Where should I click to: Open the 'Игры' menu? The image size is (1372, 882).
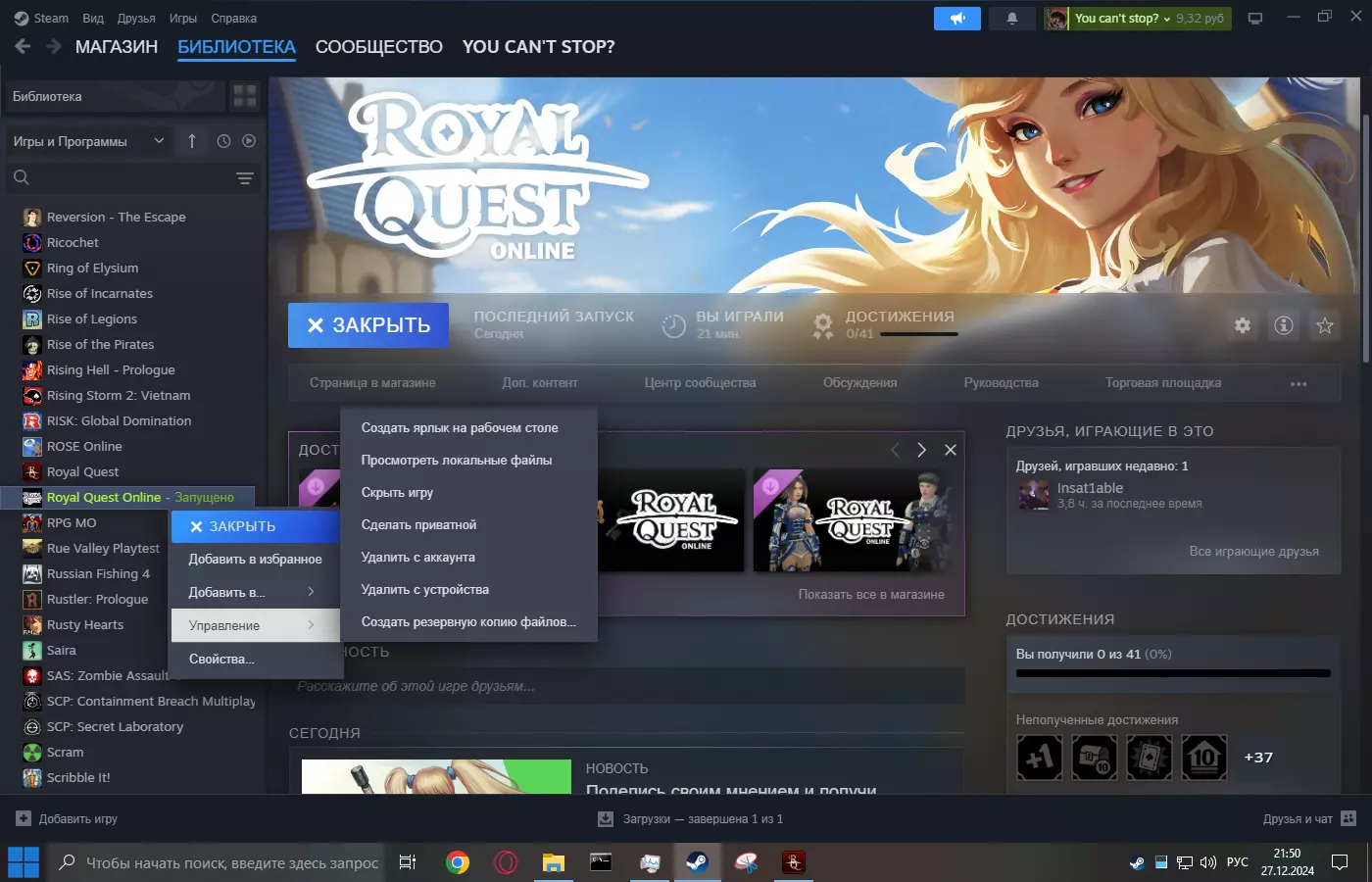183,19
